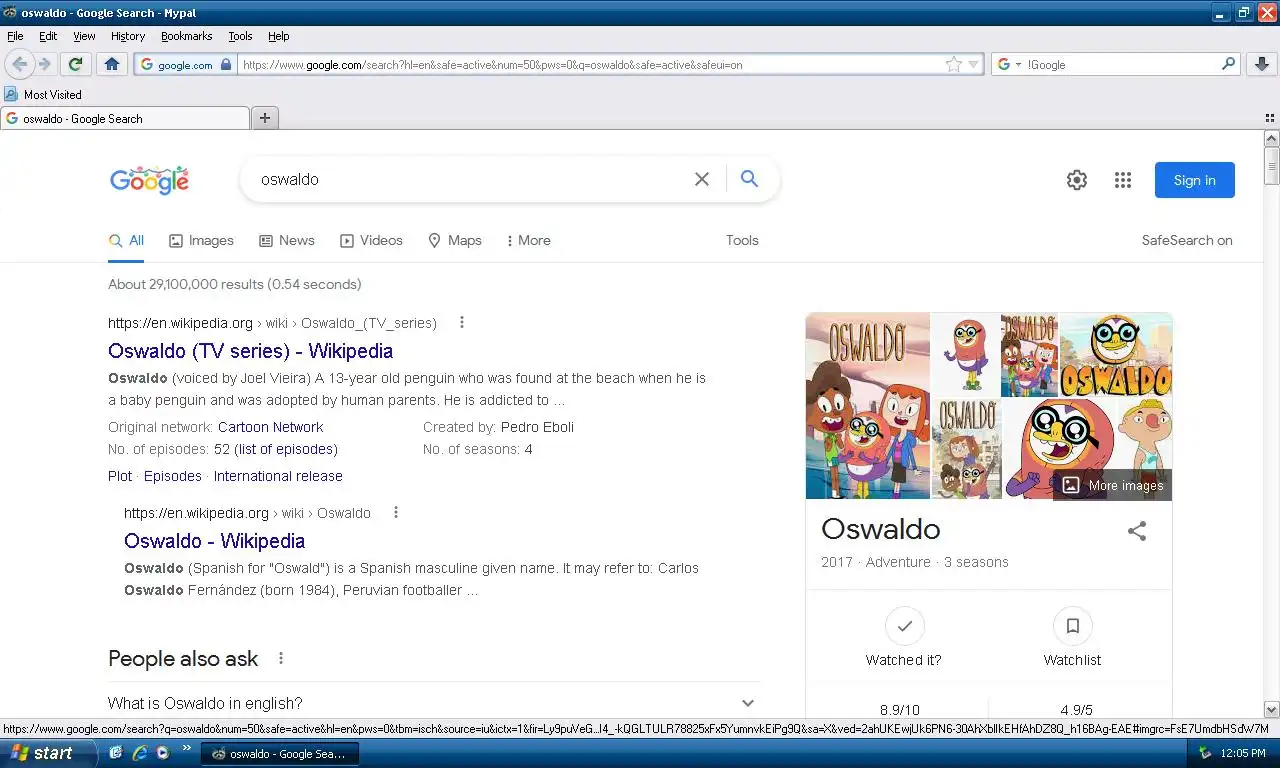Open the Tools menu in menu bar

click(x=240, y=36)
